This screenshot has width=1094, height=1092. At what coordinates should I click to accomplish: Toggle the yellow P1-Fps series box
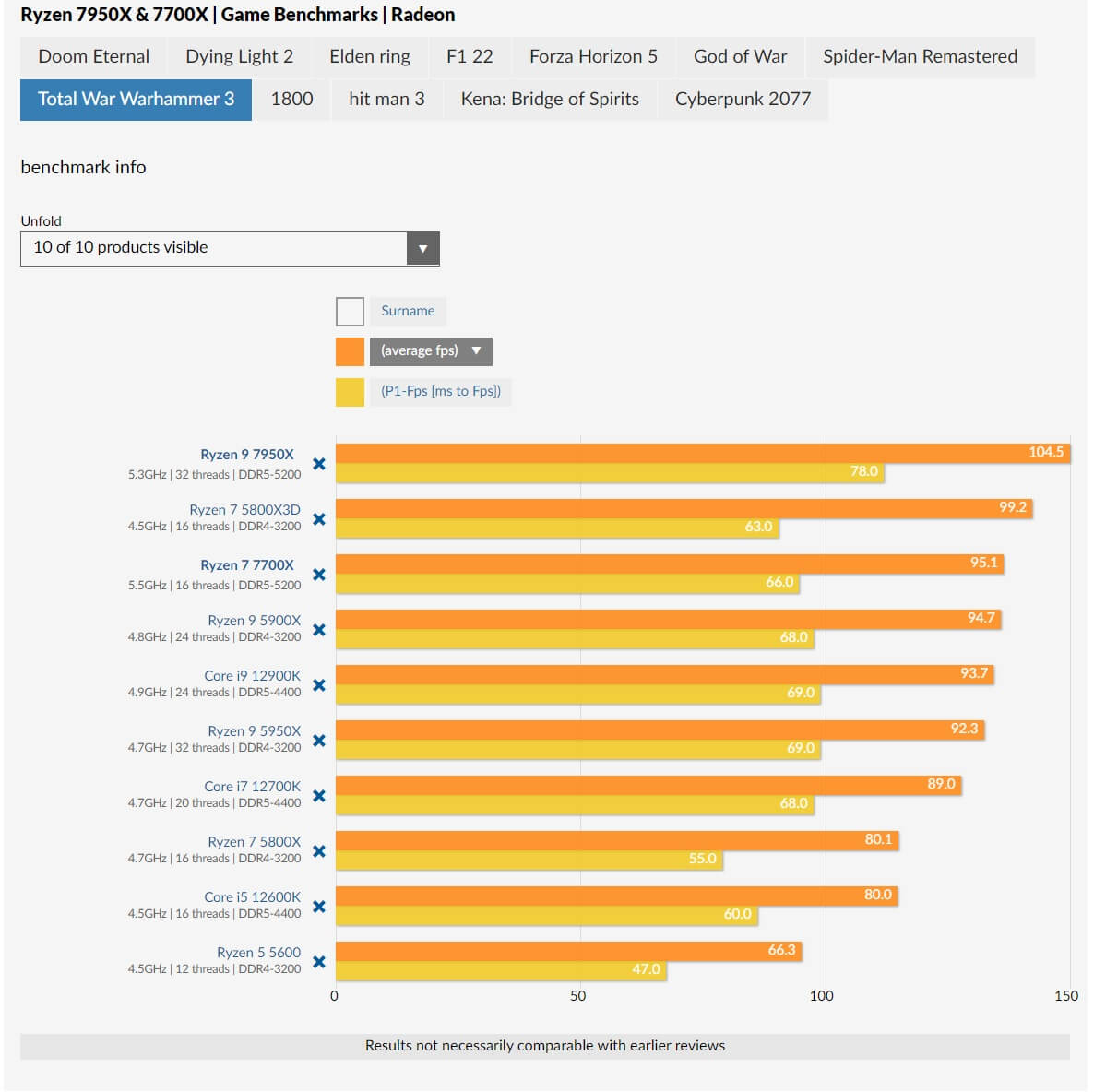tap(350, 392)
